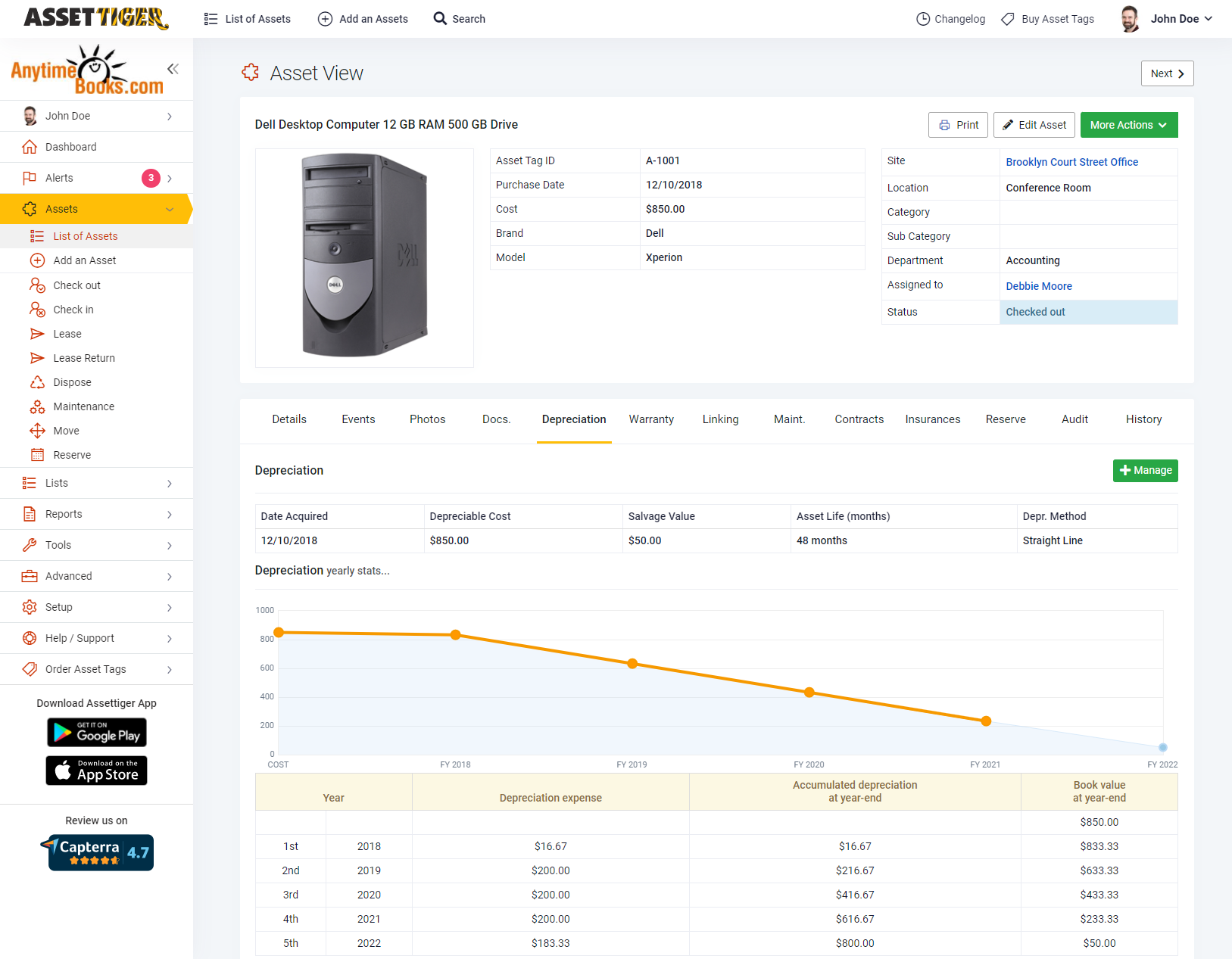
Task: Switch to the Warranty tab
Action: pos(650,419)
